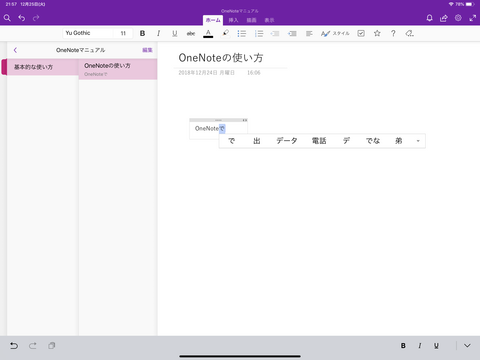Open more tags icon
Screen dimensions: 480x360
pos(410,33)
